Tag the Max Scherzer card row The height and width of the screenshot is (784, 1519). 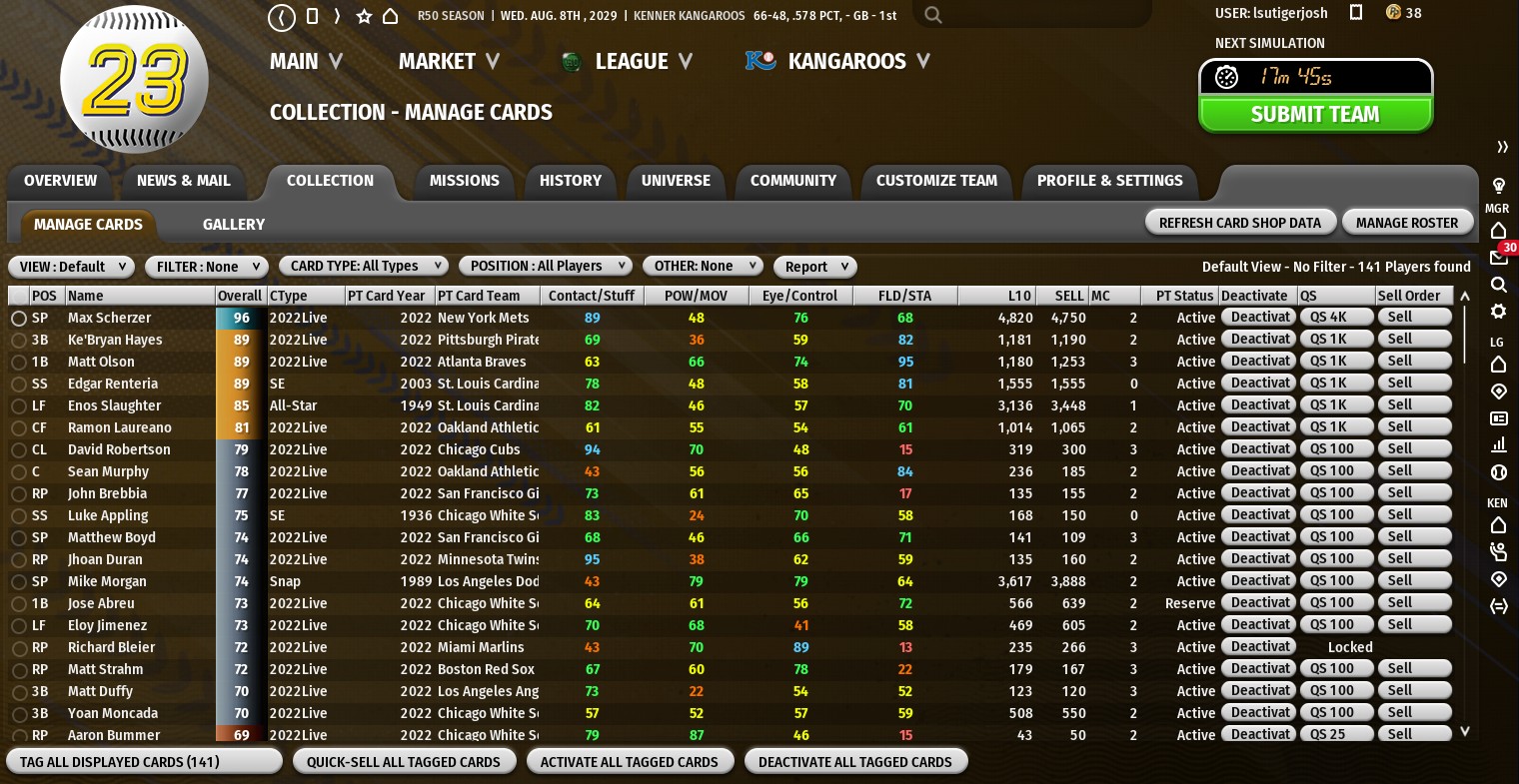(x=19, y=319)
